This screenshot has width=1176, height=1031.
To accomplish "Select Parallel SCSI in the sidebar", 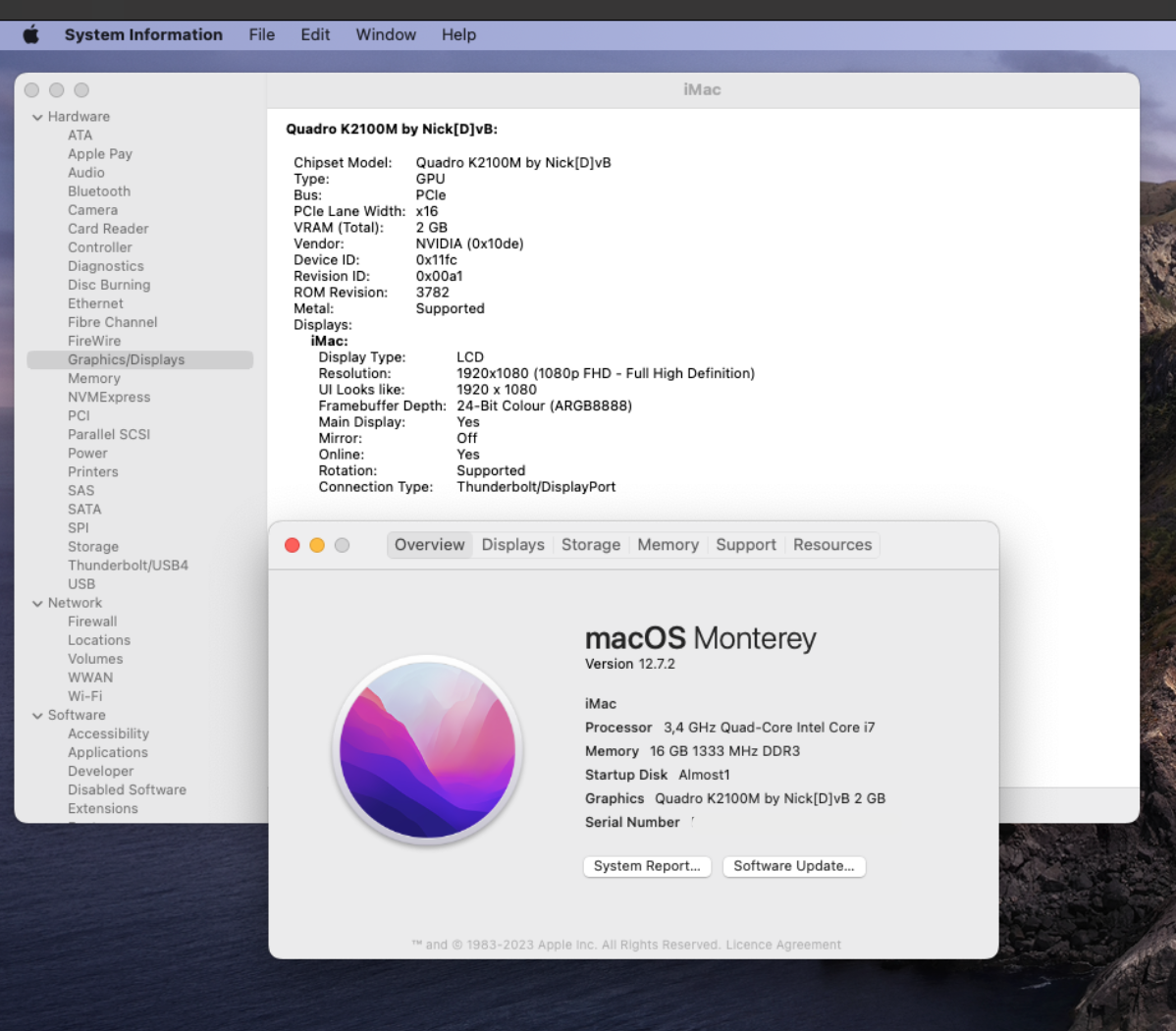I will point(109,434).
